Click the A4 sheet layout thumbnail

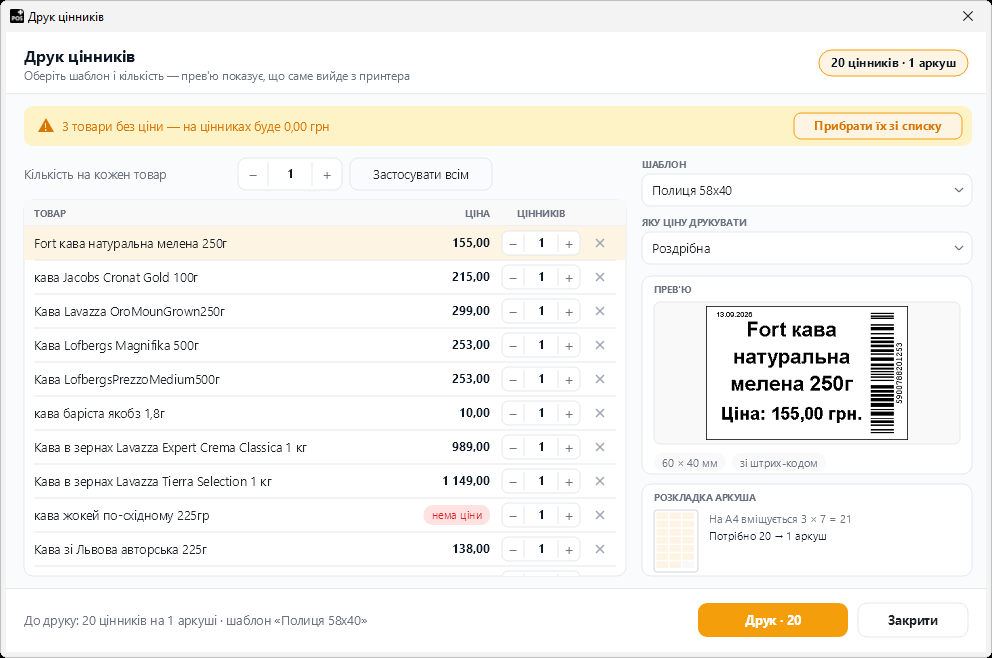click(x=676, y=540)
